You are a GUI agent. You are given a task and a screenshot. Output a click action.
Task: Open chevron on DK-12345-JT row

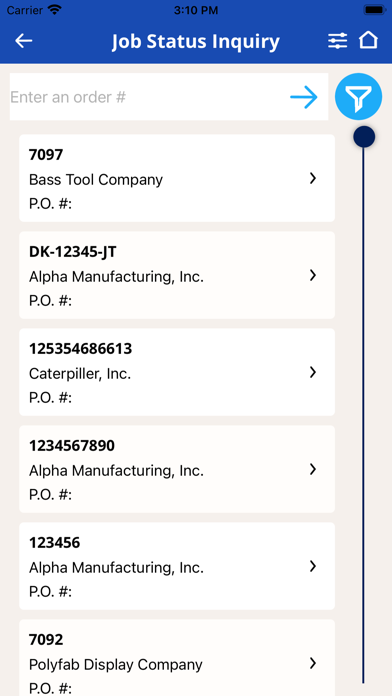(313, 275)
